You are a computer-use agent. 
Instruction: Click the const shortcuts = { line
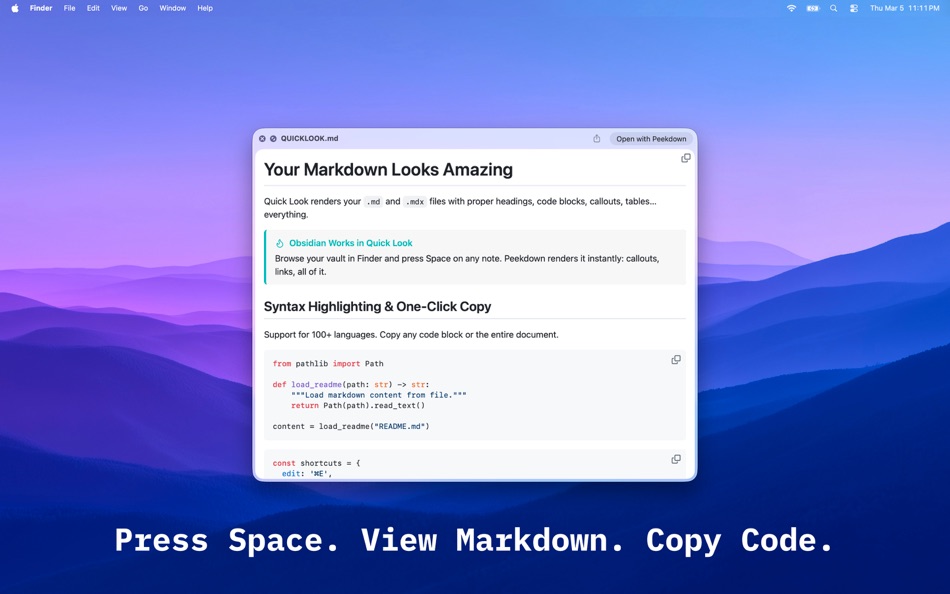(316, 463)
